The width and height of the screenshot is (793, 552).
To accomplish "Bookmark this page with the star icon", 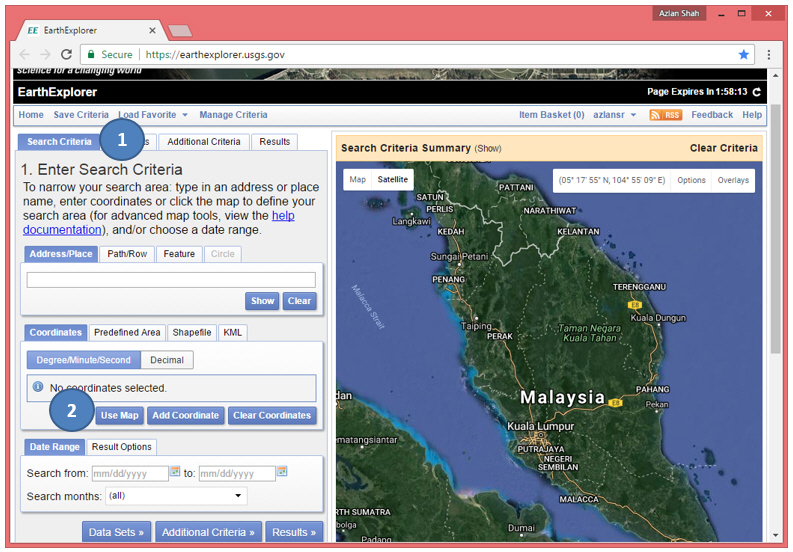I will 743,54.
